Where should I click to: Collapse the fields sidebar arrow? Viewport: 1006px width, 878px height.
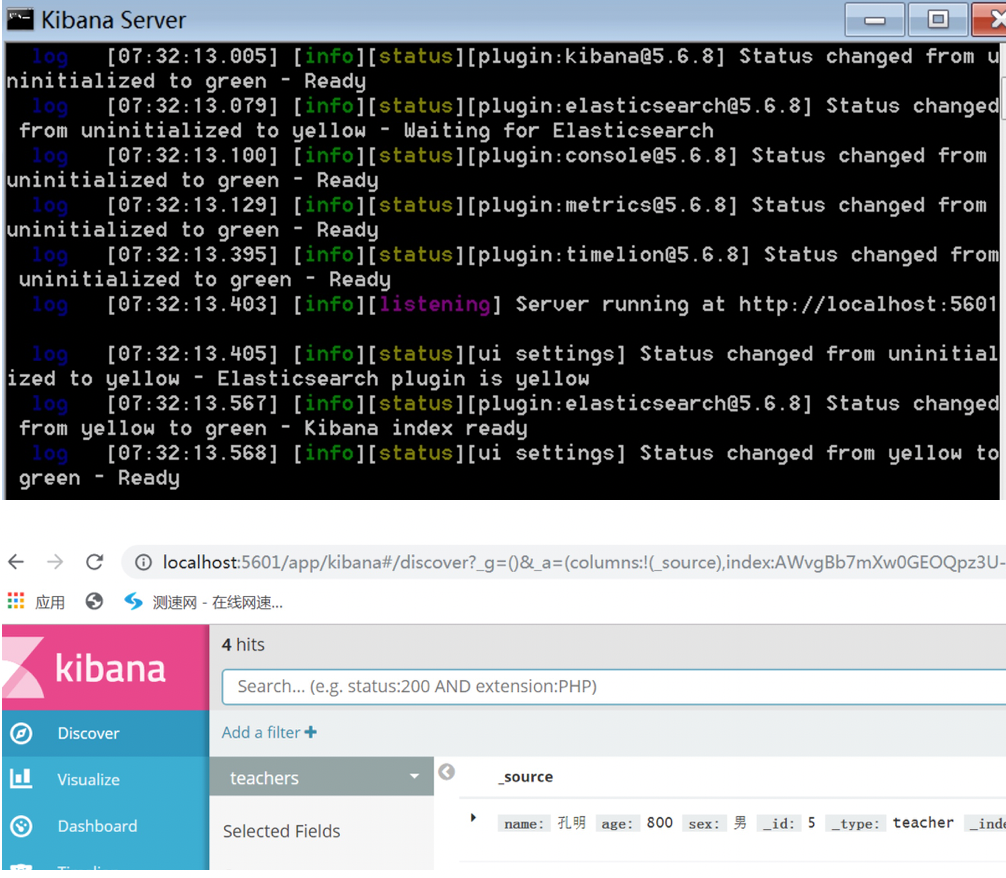click(447, 771)
